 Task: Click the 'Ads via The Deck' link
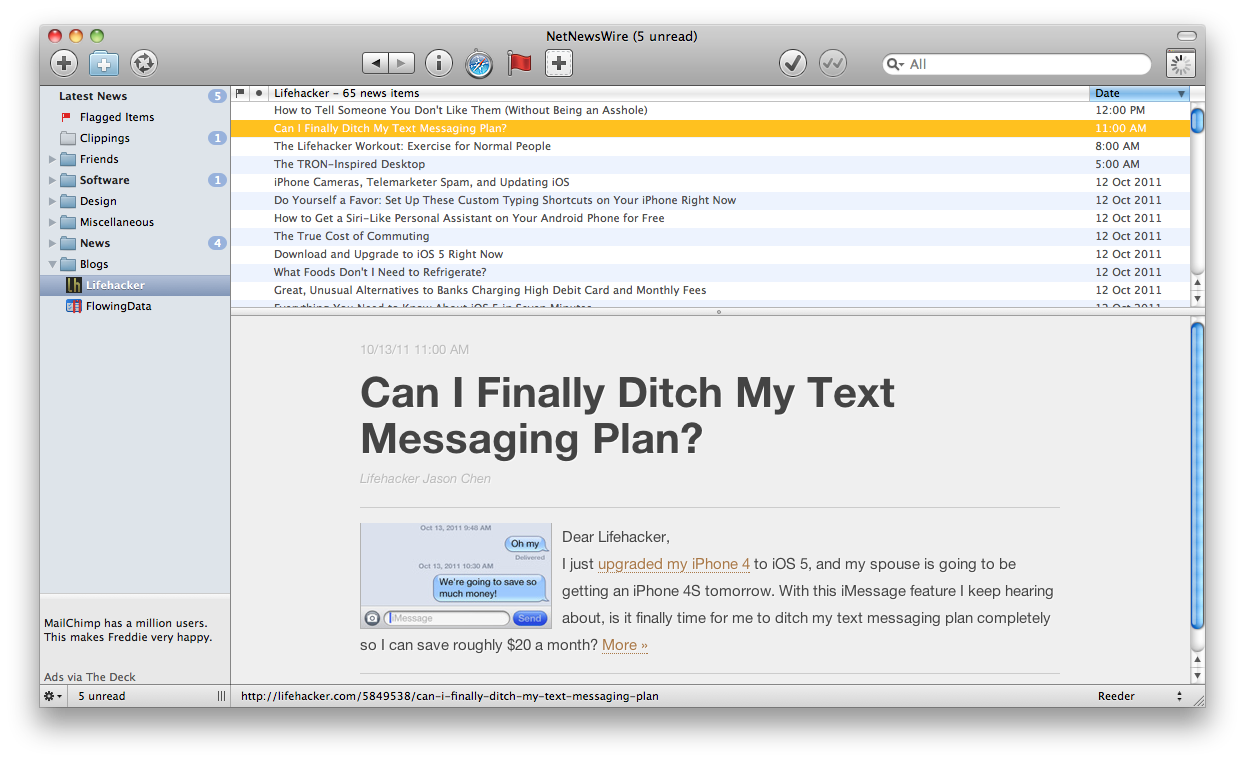[x=90, y=677]
